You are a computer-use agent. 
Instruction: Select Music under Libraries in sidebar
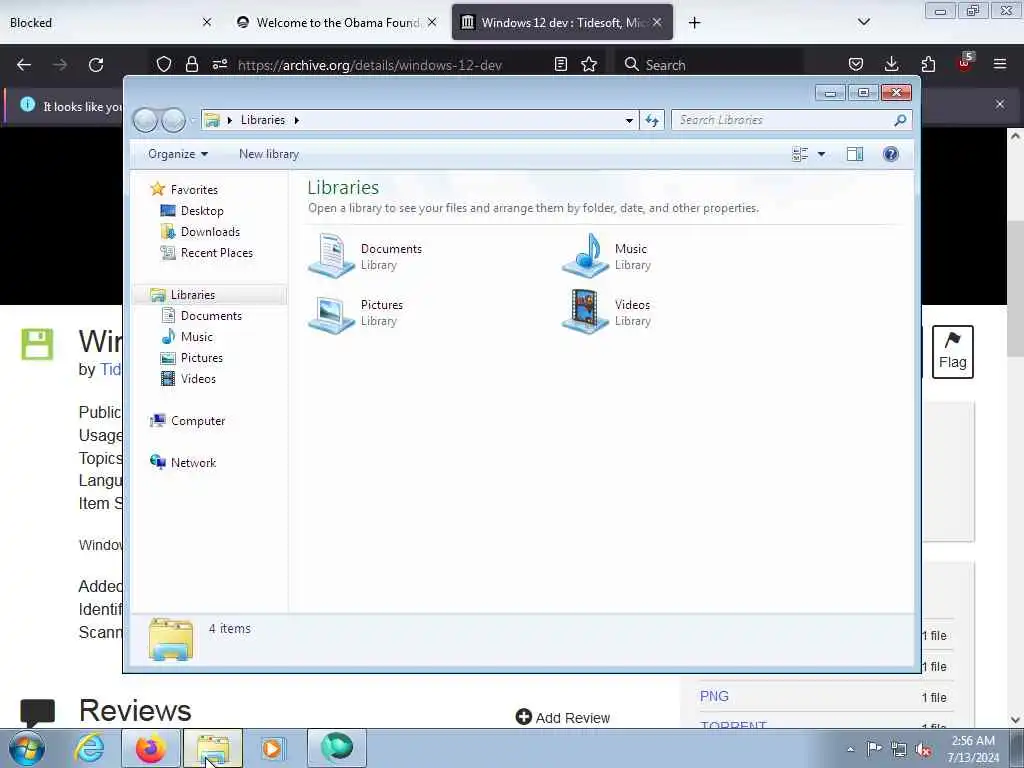coord(196,336)
